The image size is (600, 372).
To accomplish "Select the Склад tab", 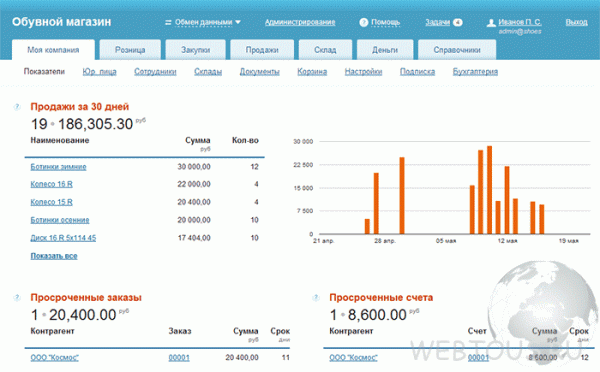I will [x=325, y=50].
